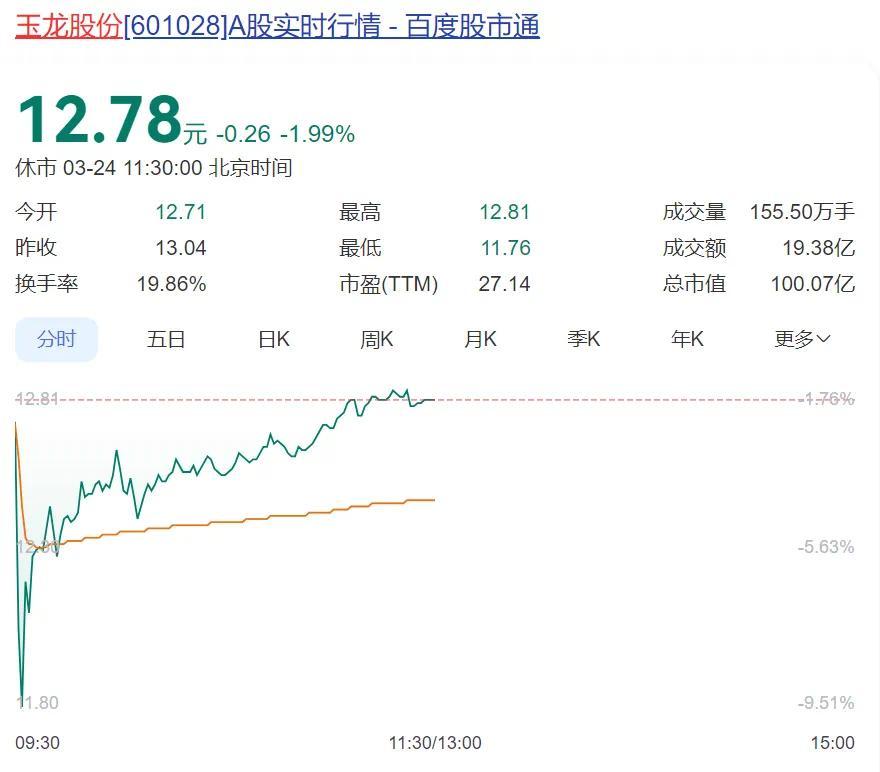Click the -5.63% axis label
Viewport: 880px width, 772px height.
pos(826,546)
